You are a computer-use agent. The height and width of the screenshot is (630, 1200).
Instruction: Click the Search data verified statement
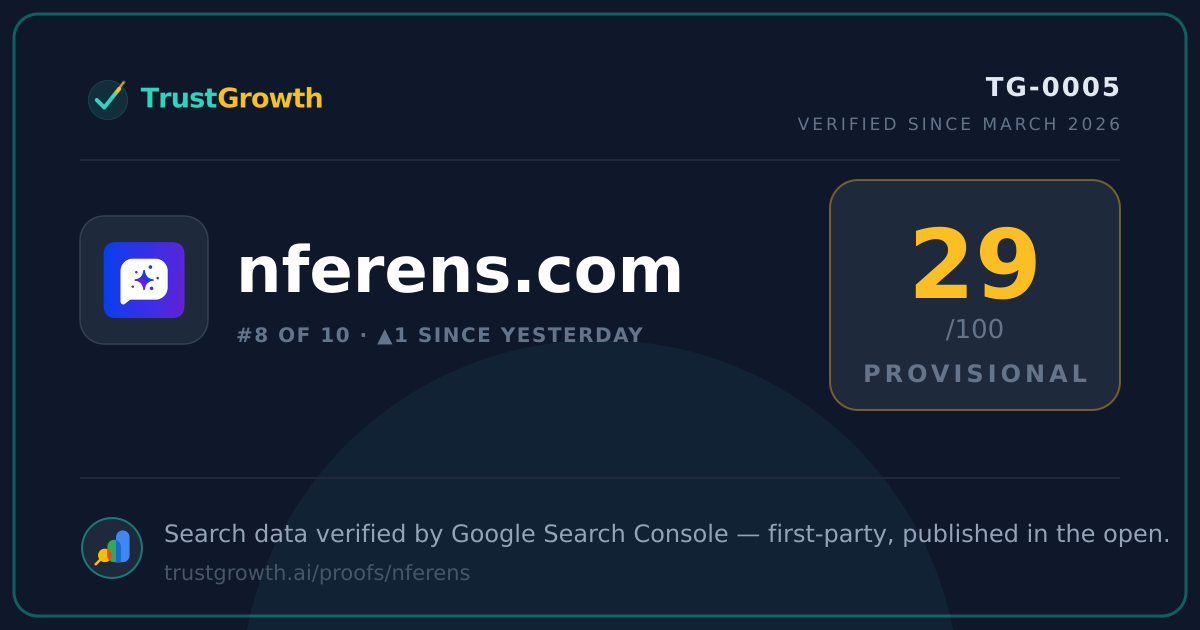click(667, 534)
